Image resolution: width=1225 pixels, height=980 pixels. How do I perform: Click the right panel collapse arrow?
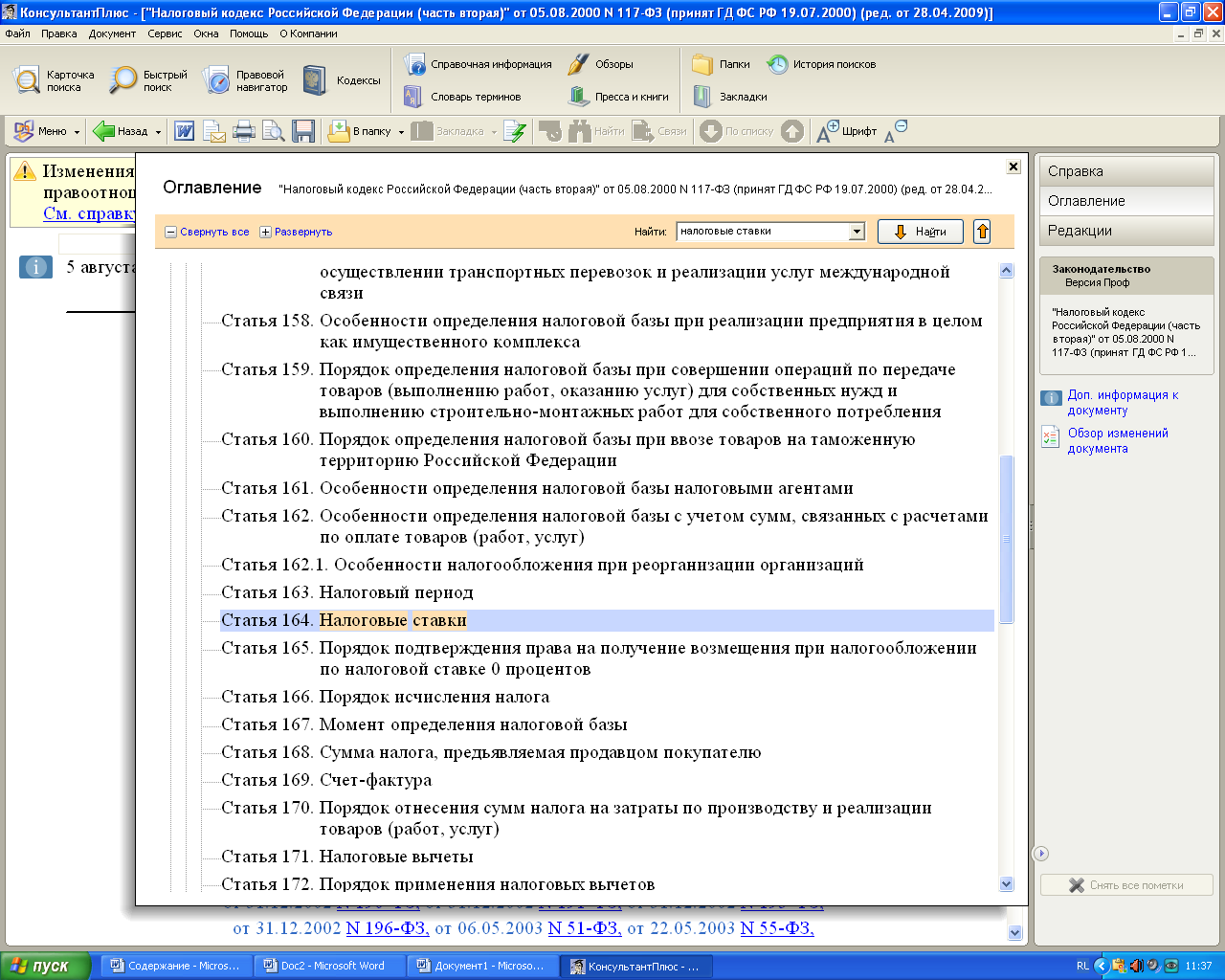point(1042,854)
